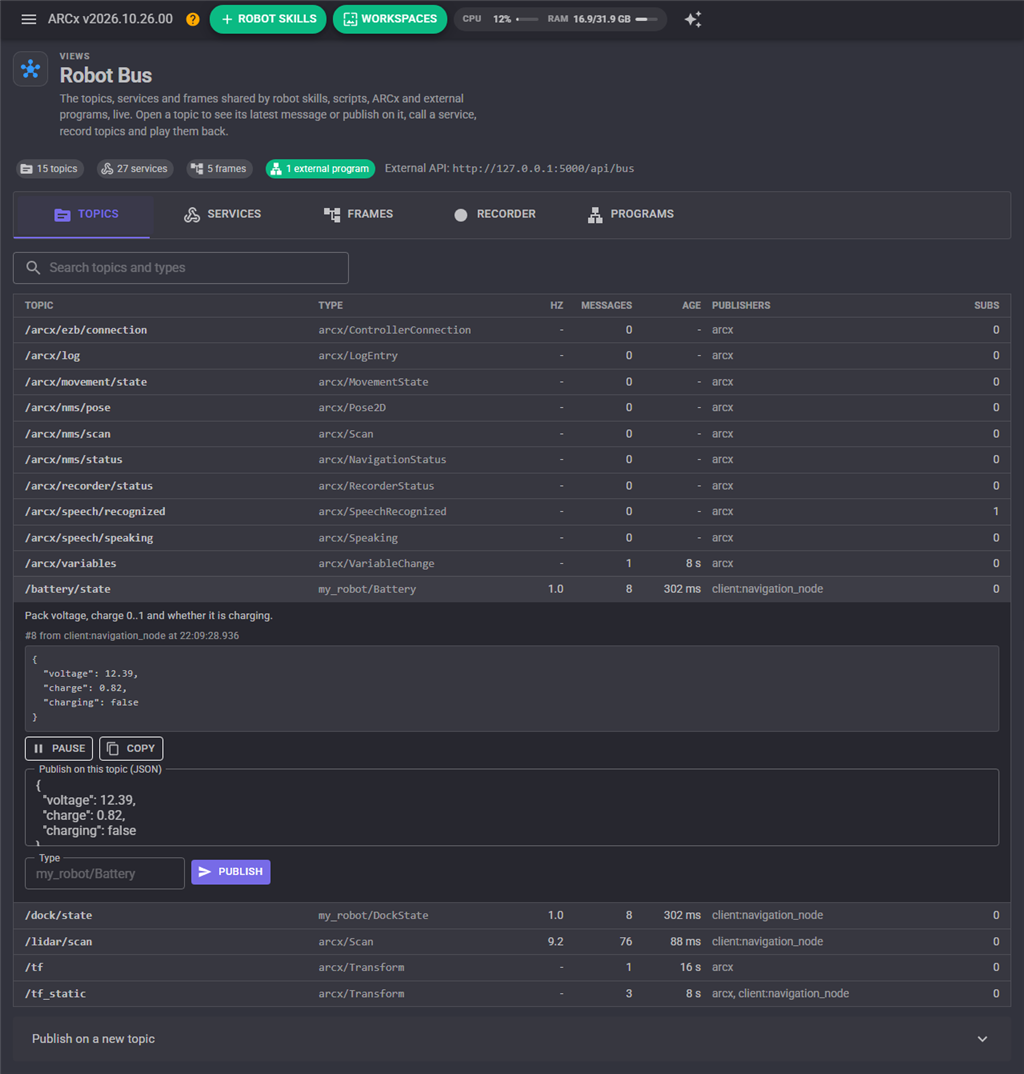Add new Robot Skills
This screenshot has width=1024, height=1074.
pyautogui.click(x=268, y=19)
